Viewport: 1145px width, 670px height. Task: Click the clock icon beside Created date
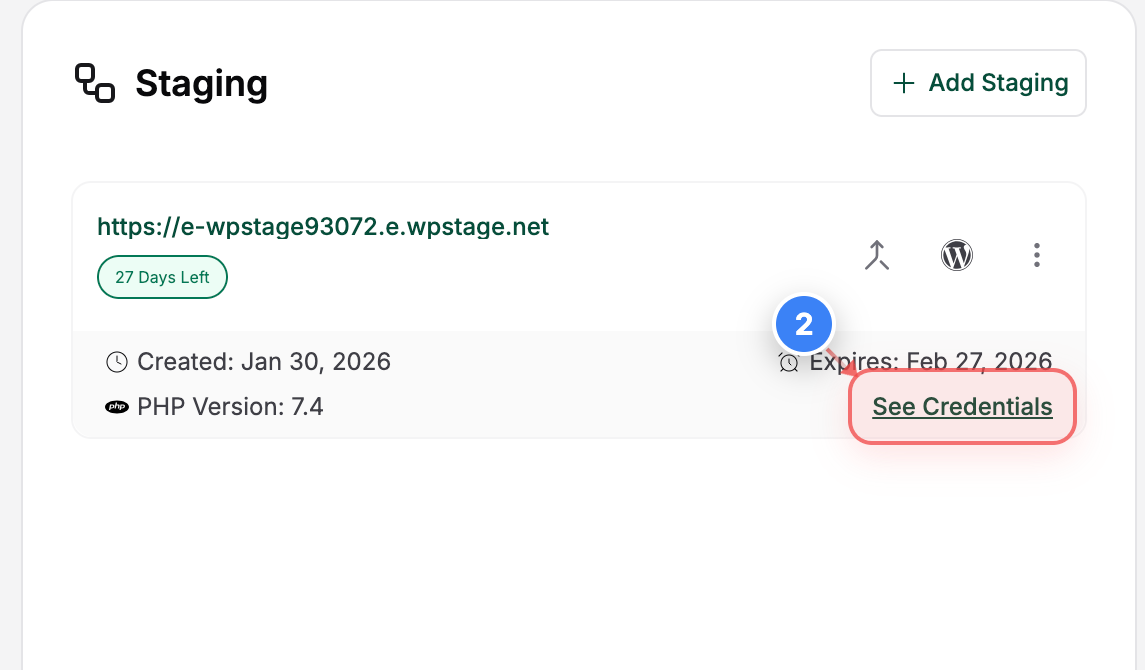pos(116,362)
